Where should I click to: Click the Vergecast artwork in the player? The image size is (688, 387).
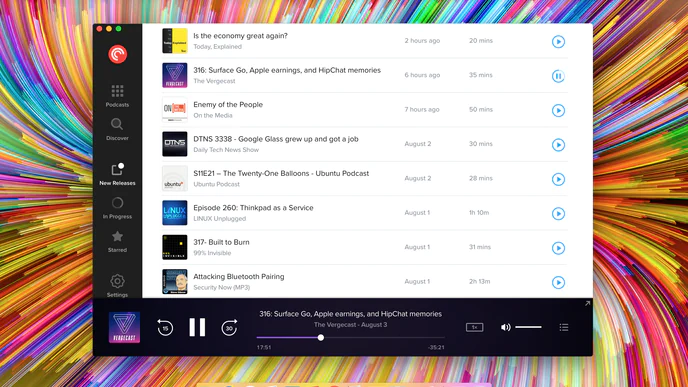[x=124, y=327]
